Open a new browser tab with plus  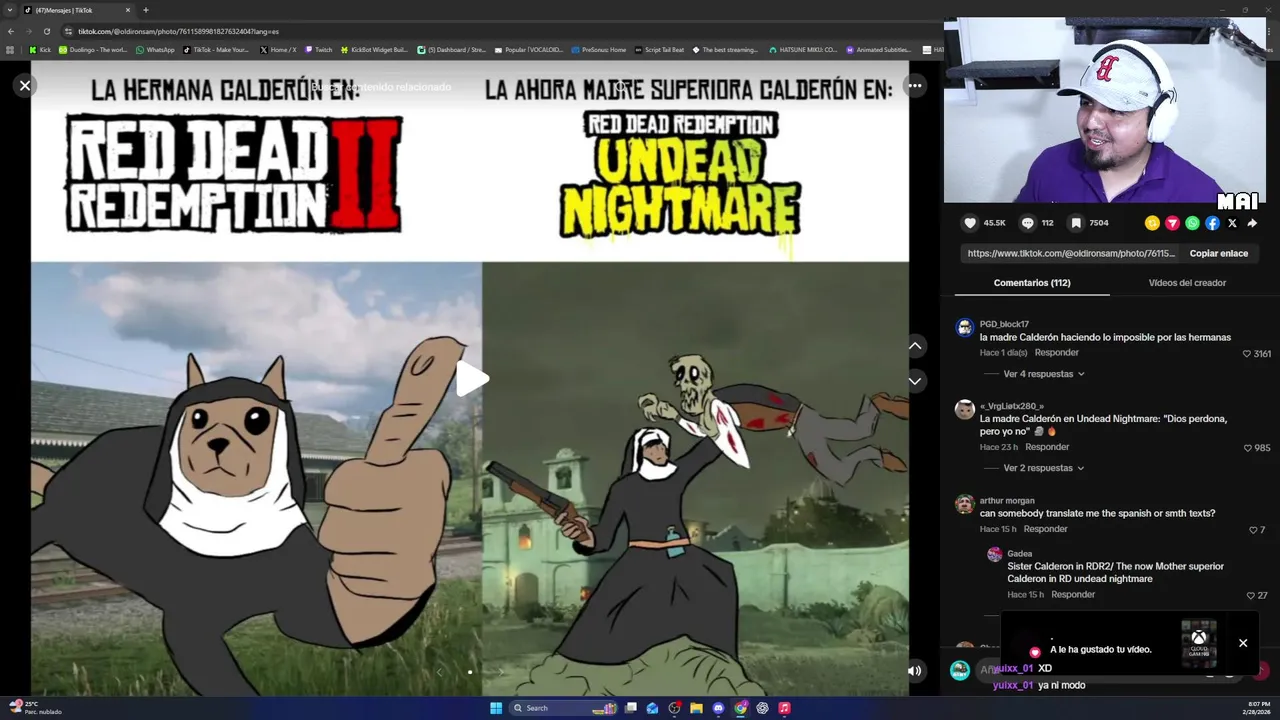(146, 10)
